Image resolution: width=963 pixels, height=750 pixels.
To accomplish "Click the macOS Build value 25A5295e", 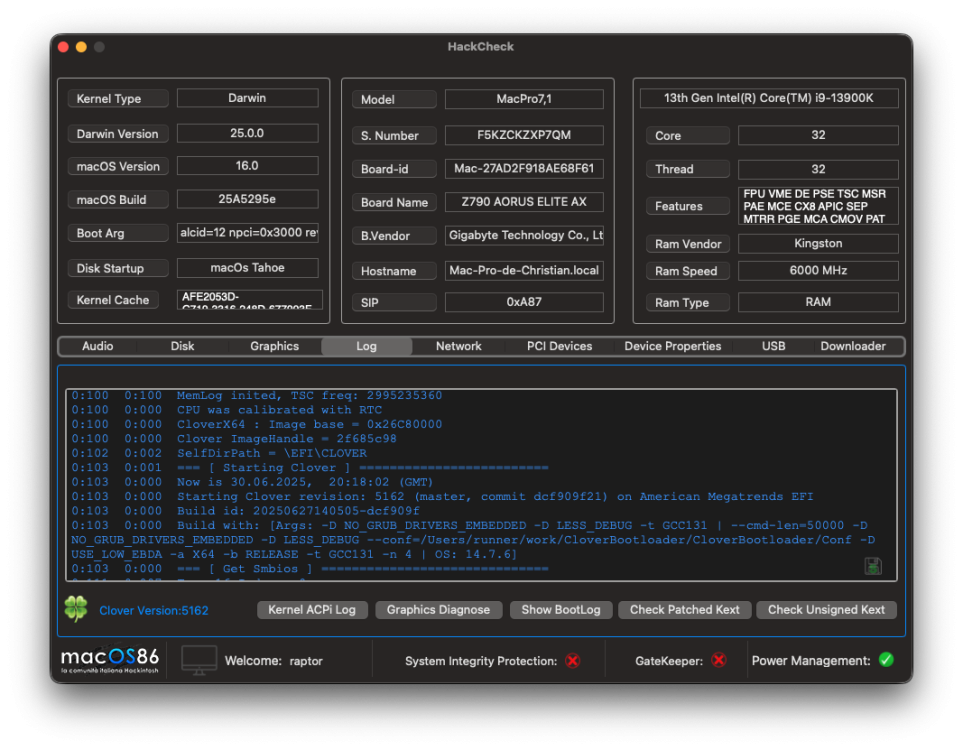I will pos(248,199).
